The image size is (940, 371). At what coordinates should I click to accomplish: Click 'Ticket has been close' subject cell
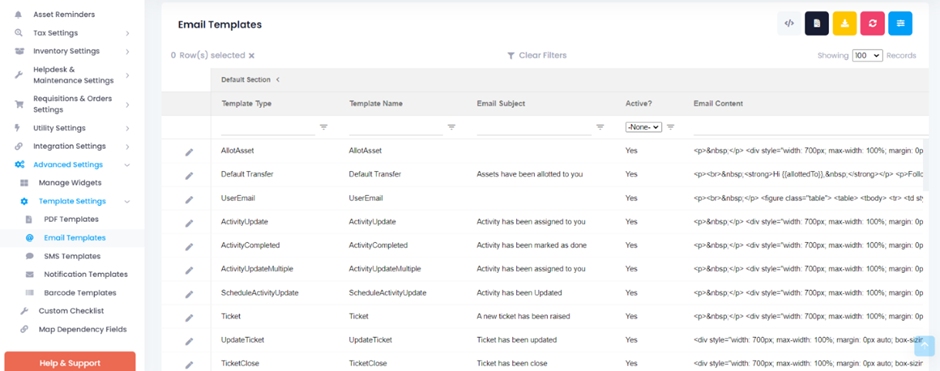tap(512, 363)
